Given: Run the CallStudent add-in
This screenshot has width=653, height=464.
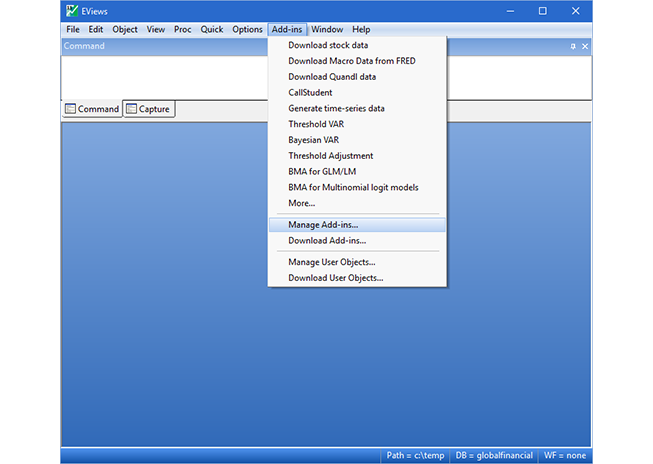Looking at the screenshot, I should point(357,92).
